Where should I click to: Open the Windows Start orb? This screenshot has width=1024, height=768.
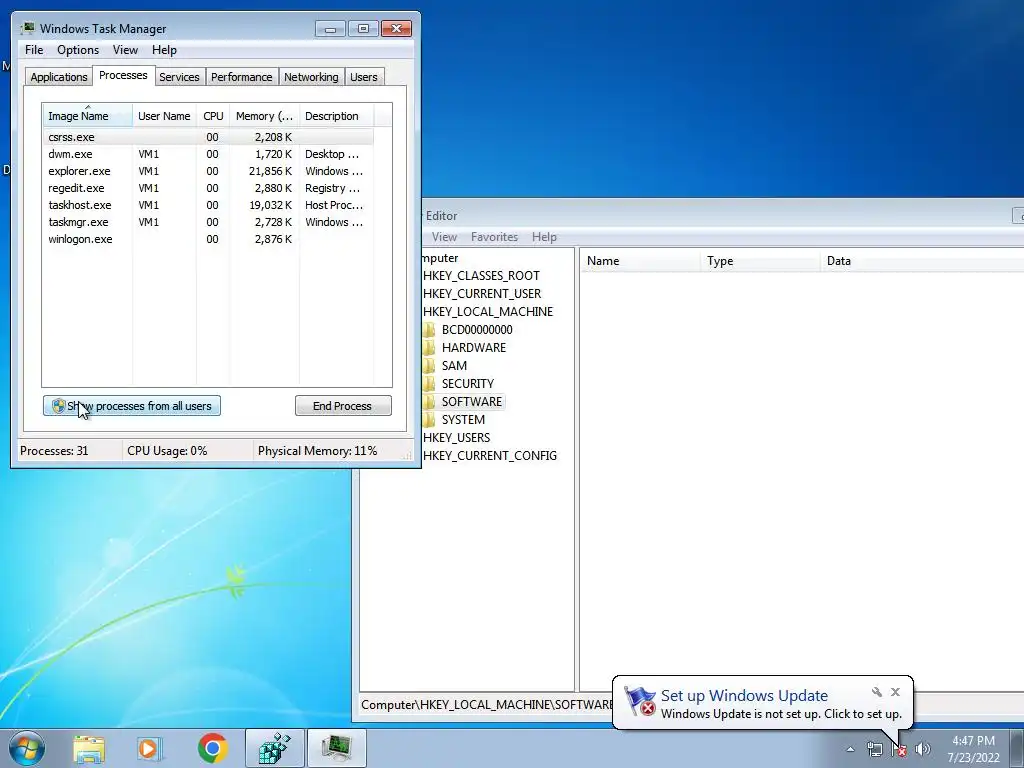point(27,748)
